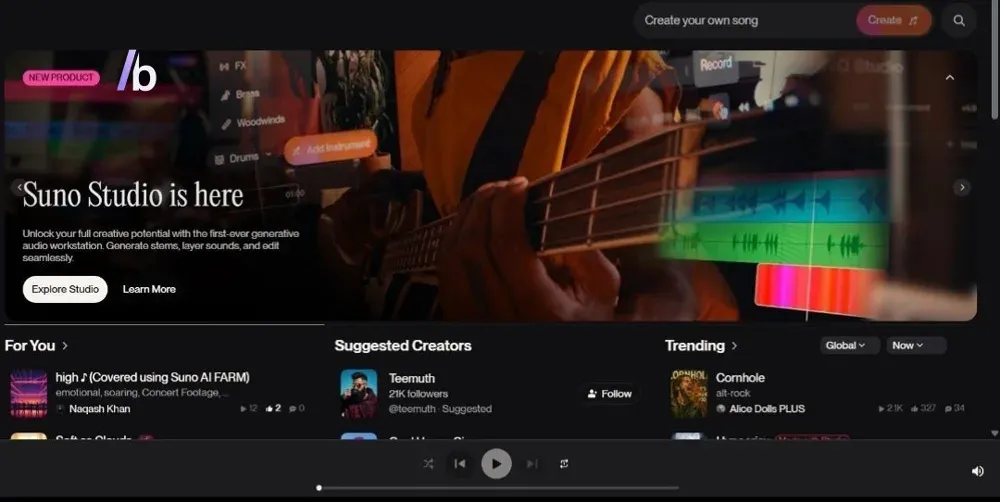The width and height of the screenshot is (1000, 502).
Task: Open the Now time range dropdown
Action: tap(916, 345)
